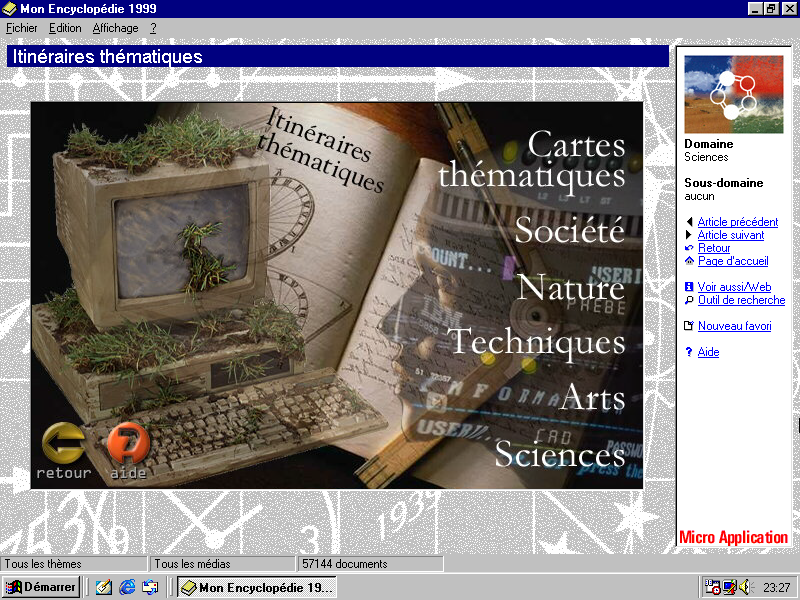Click the magnifier icon beside Outil de recherche
This screenshot has height=600, width=800.
click(x=689, y=300)
